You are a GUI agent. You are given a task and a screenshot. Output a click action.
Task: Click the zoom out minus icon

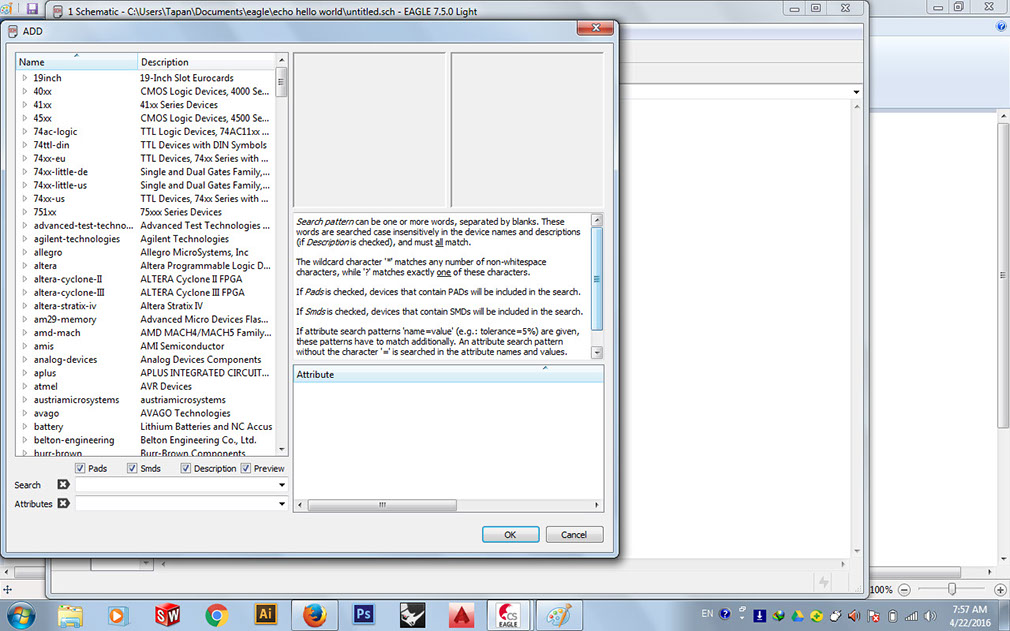pyautogui.click(x=904, y=589)
